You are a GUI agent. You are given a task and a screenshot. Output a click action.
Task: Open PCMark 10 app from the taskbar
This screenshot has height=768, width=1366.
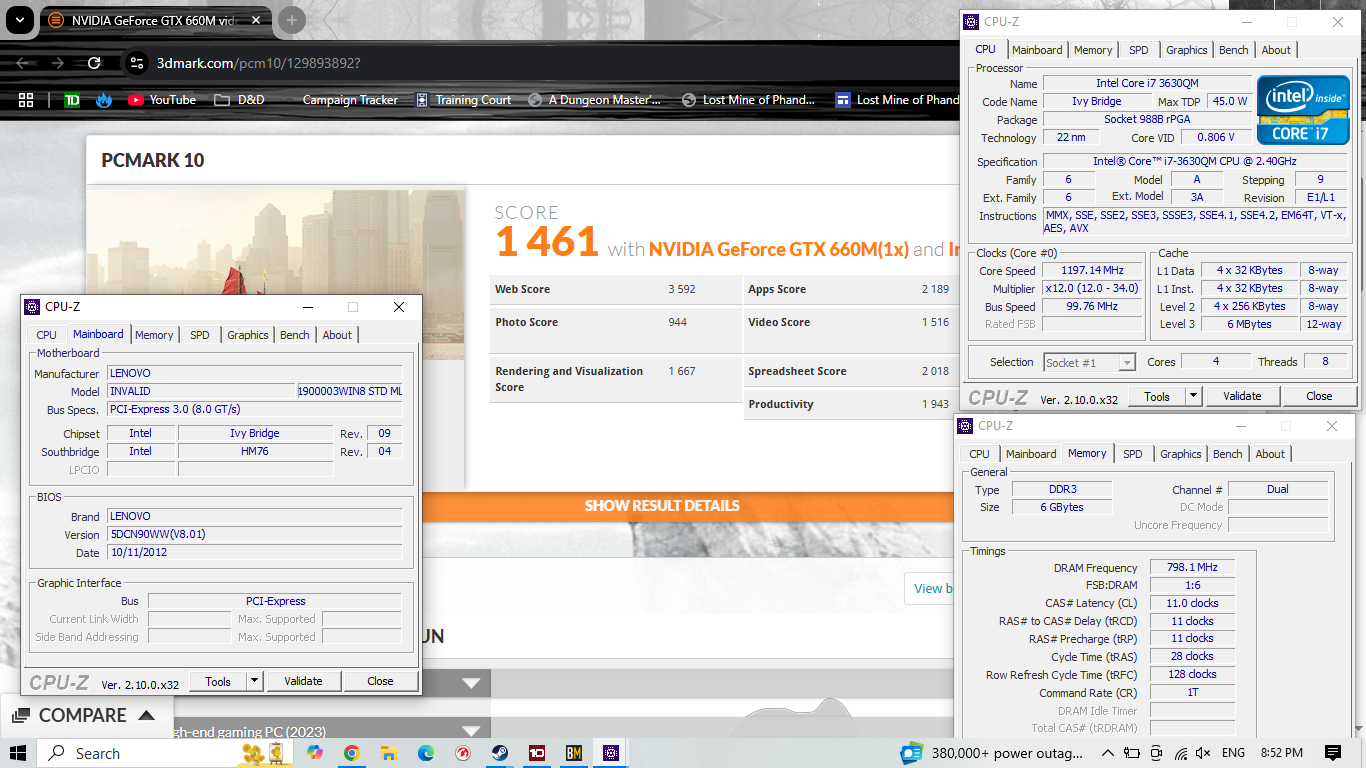536,753
